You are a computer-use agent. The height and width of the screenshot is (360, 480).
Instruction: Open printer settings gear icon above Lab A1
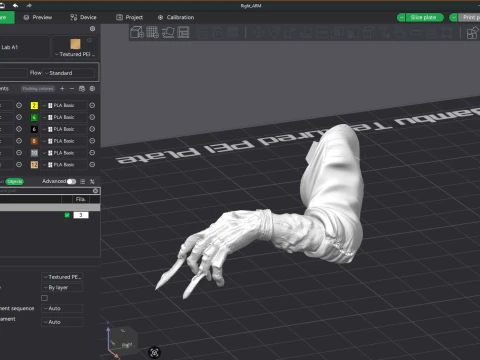pos(92,29)
